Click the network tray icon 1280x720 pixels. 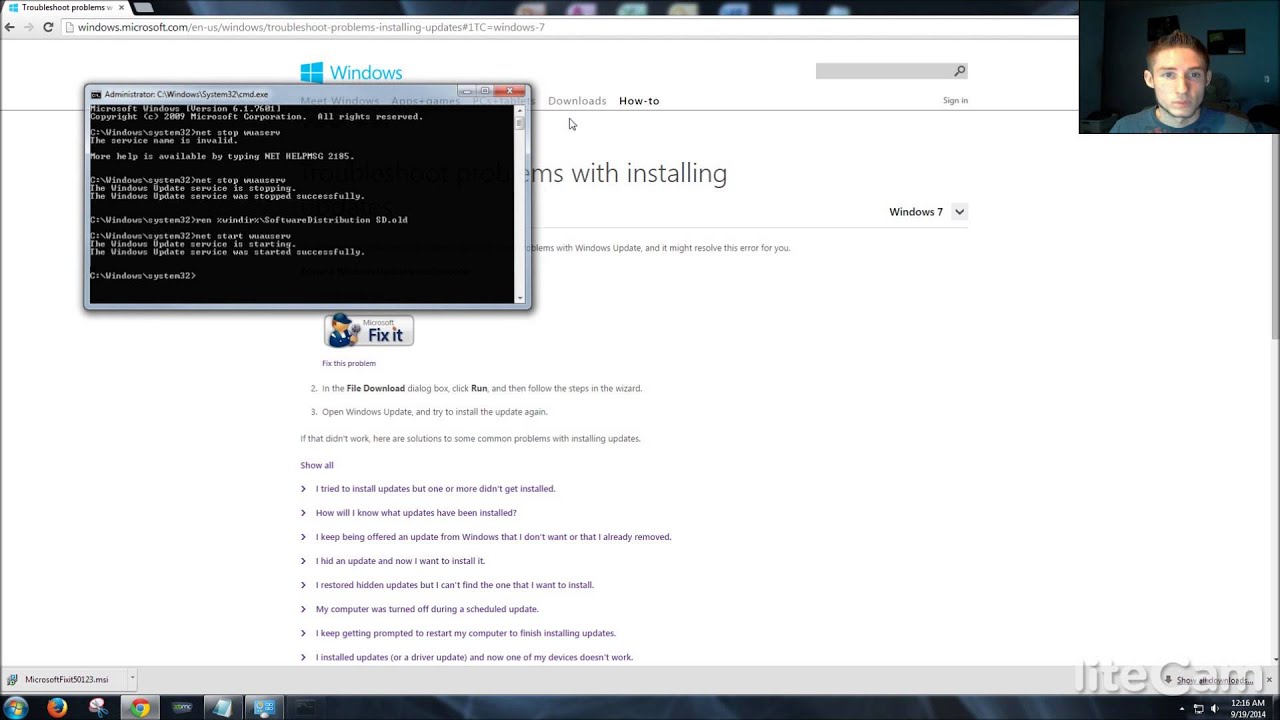coord(1199,708)
